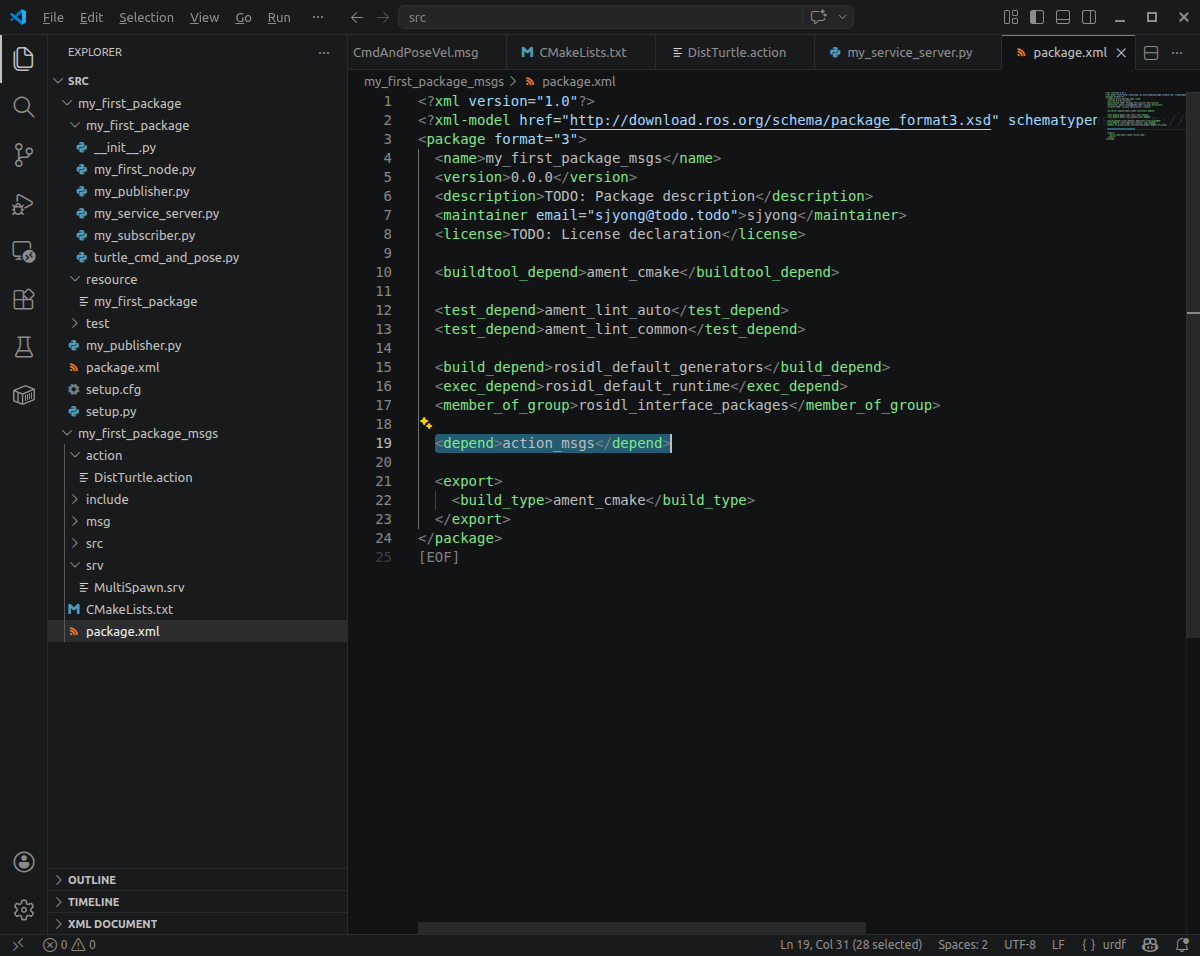This screenshot has width=1200, height=956.
Task: Switch to the CMakeLists.txt tab
Action: point(581,53)
